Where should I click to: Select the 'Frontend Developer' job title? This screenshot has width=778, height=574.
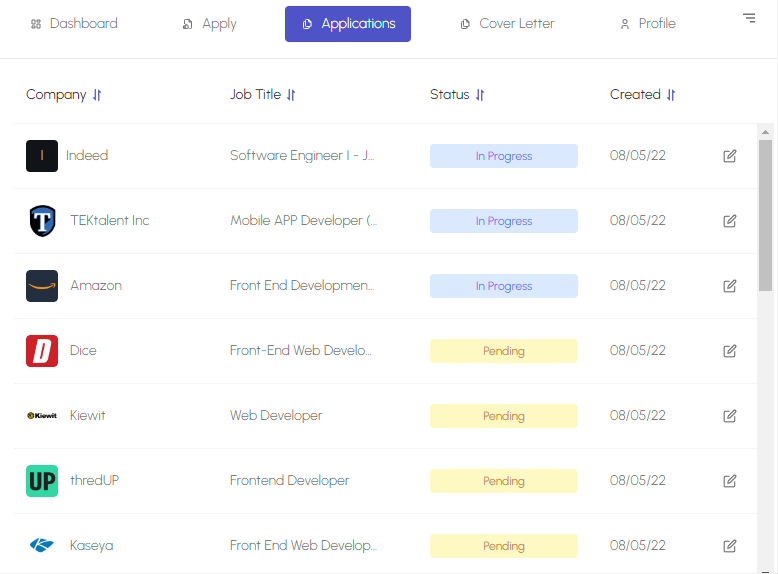pos(289,480)
